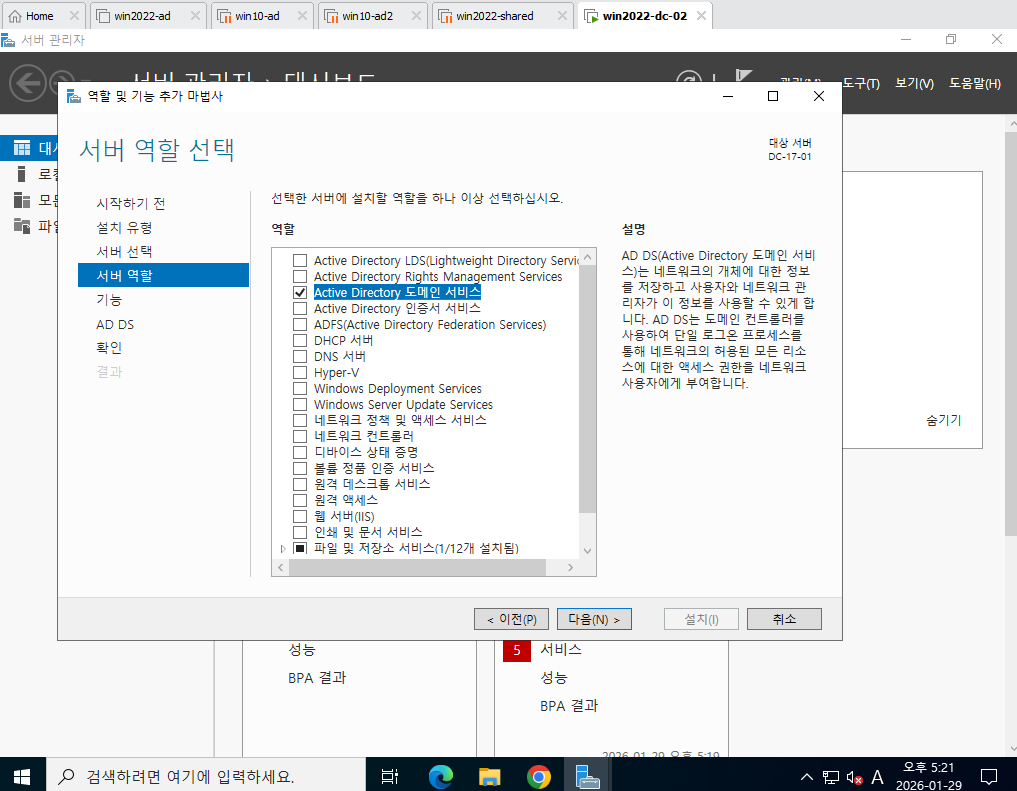Go to AD DS wizard step
1017x791 pixels.
click(115, 324)
